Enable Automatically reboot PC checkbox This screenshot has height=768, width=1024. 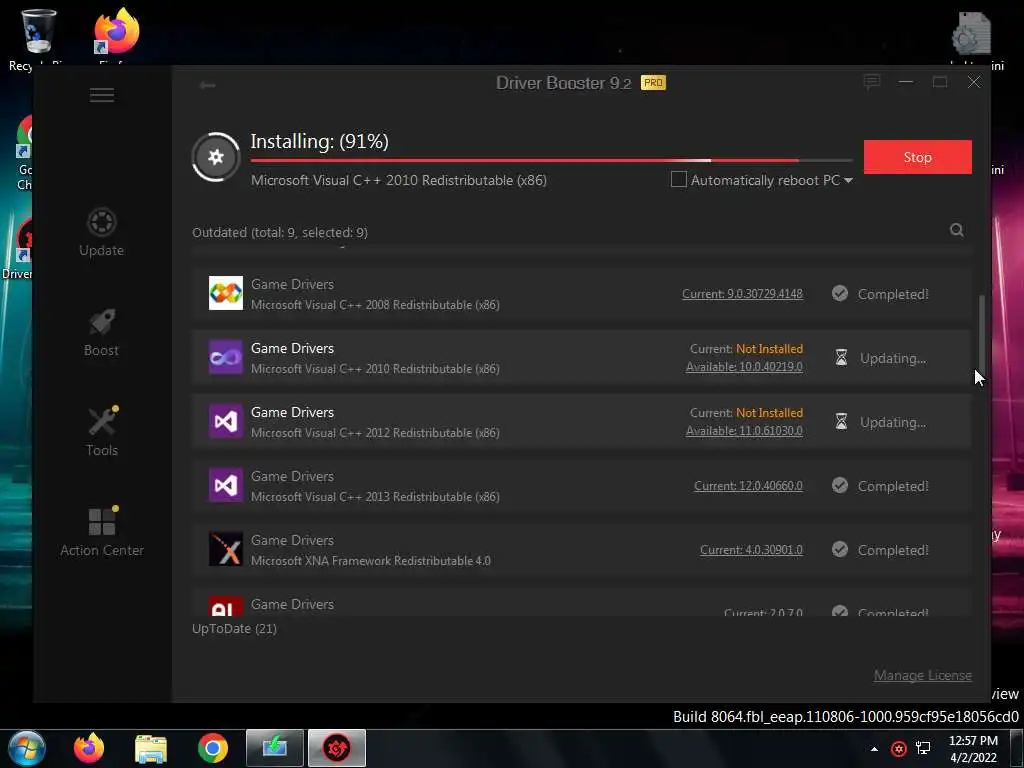coord(679,180)
